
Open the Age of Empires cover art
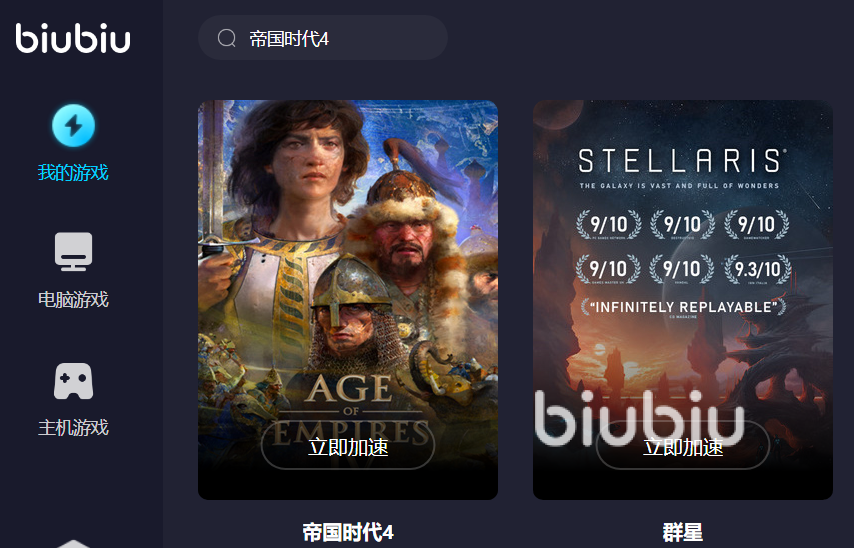(x=348, y=300)
